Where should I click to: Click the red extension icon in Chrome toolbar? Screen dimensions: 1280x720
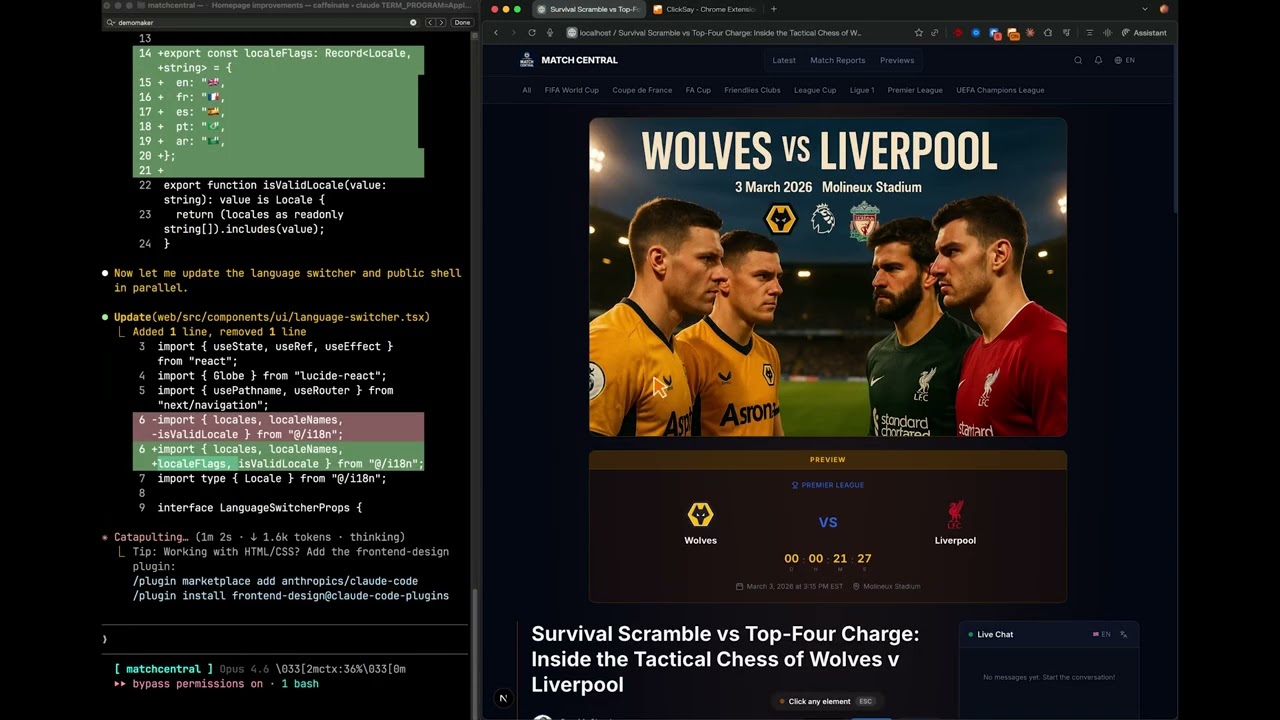(x=958, y=33)
